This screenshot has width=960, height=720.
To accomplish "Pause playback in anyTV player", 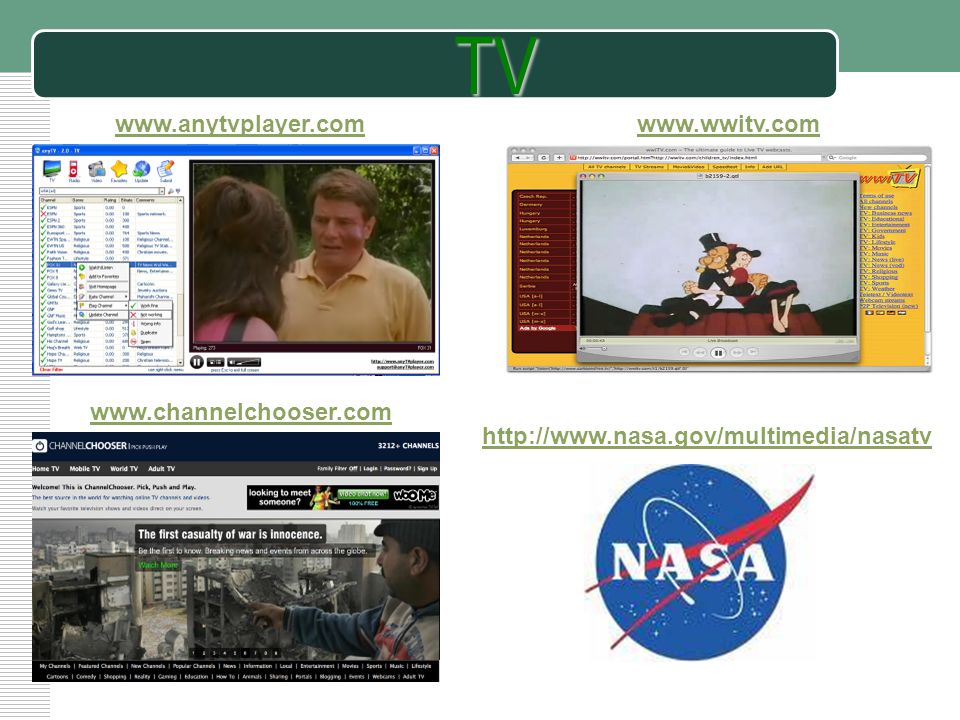I will coord(197,362).
